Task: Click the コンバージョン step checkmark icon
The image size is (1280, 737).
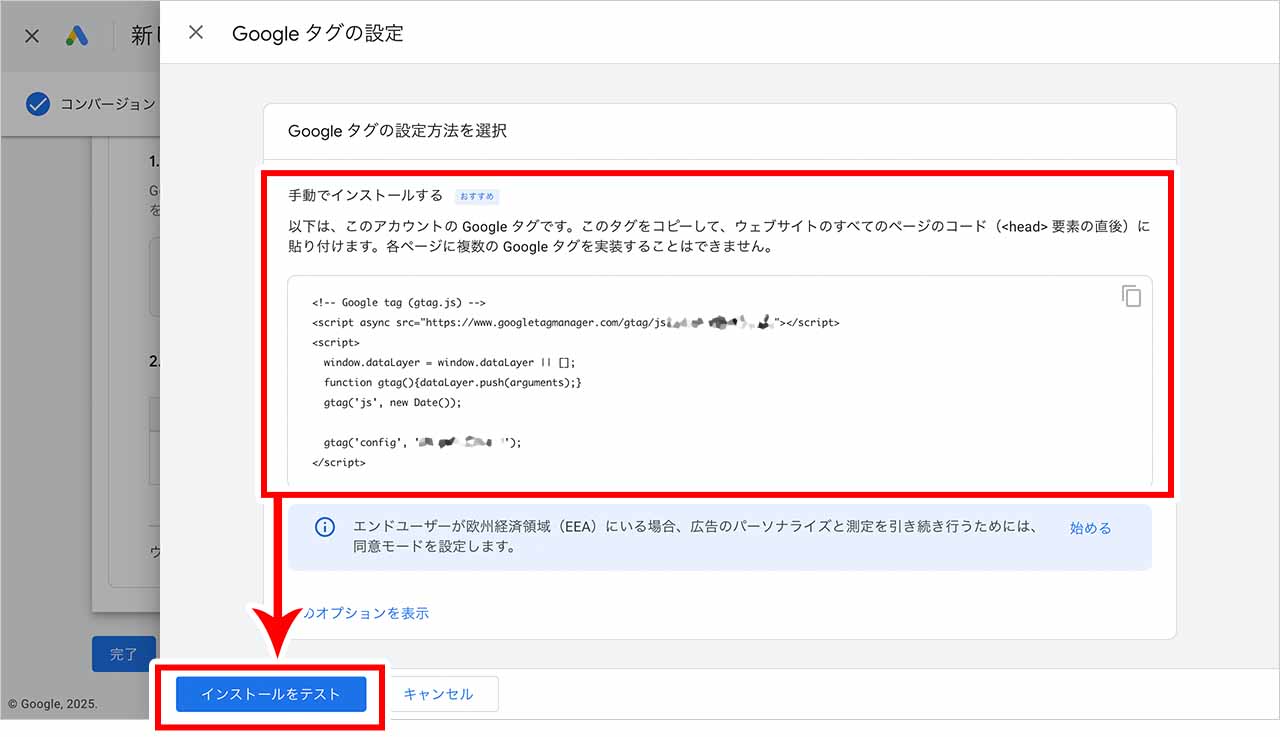Action: click(38, 104)
